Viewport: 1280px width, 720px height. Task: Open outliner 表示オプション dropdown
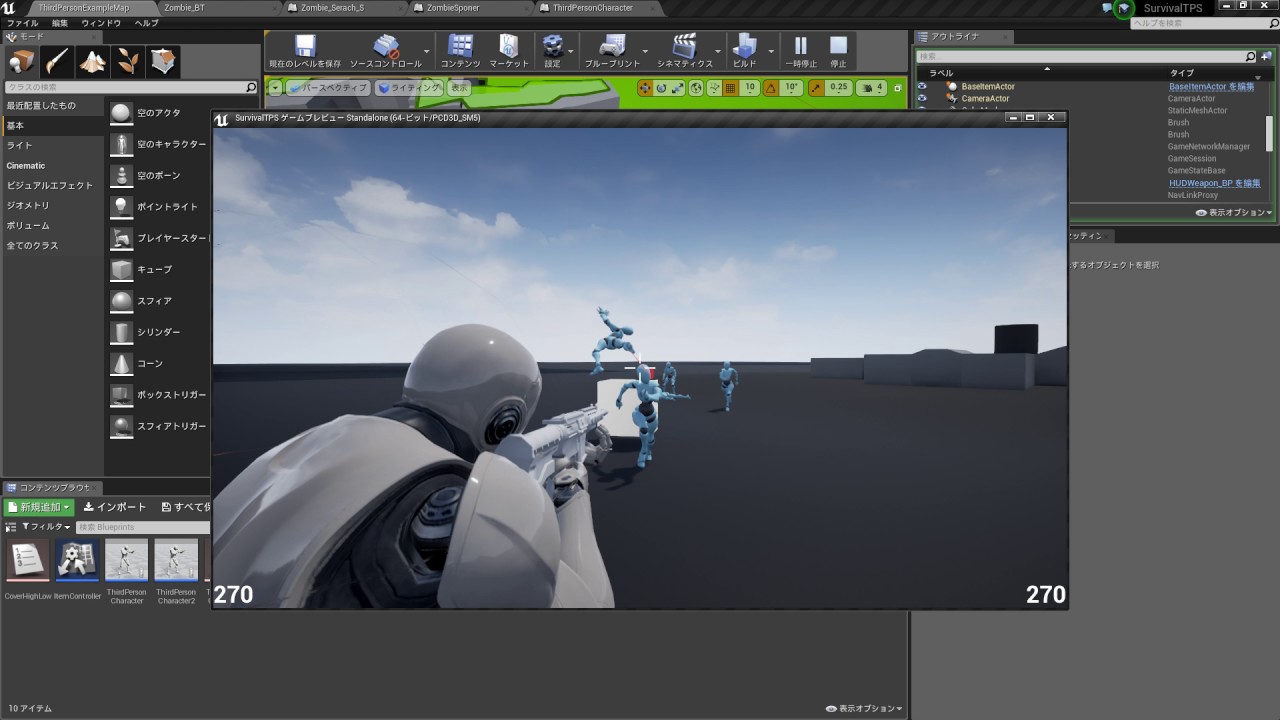coord(1235,212)
